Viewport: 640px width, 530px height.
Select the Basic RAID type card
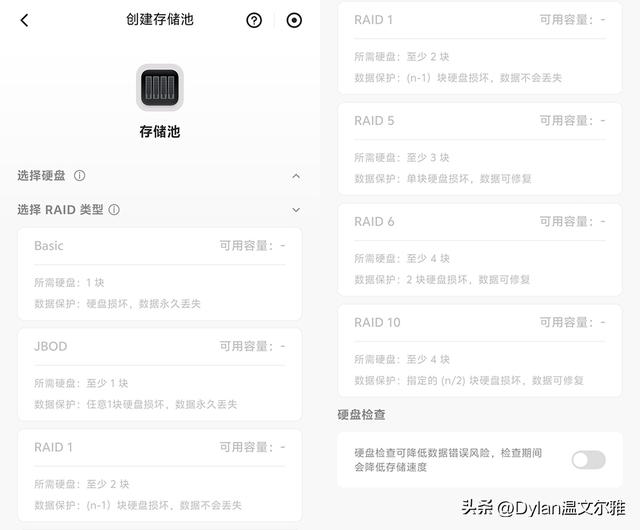pyautogui.click(x=160, y=274)
